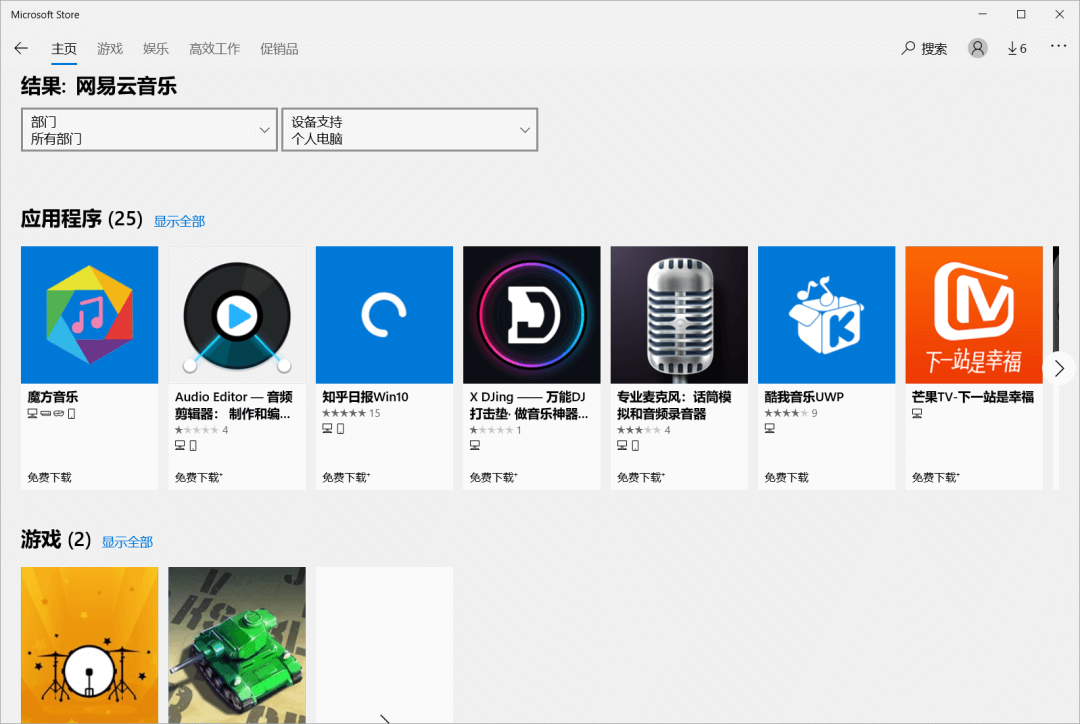The height and width of the screenshot is (724, 1080).
Task: Switch to the 主页 tab
Action: (64, 49)
